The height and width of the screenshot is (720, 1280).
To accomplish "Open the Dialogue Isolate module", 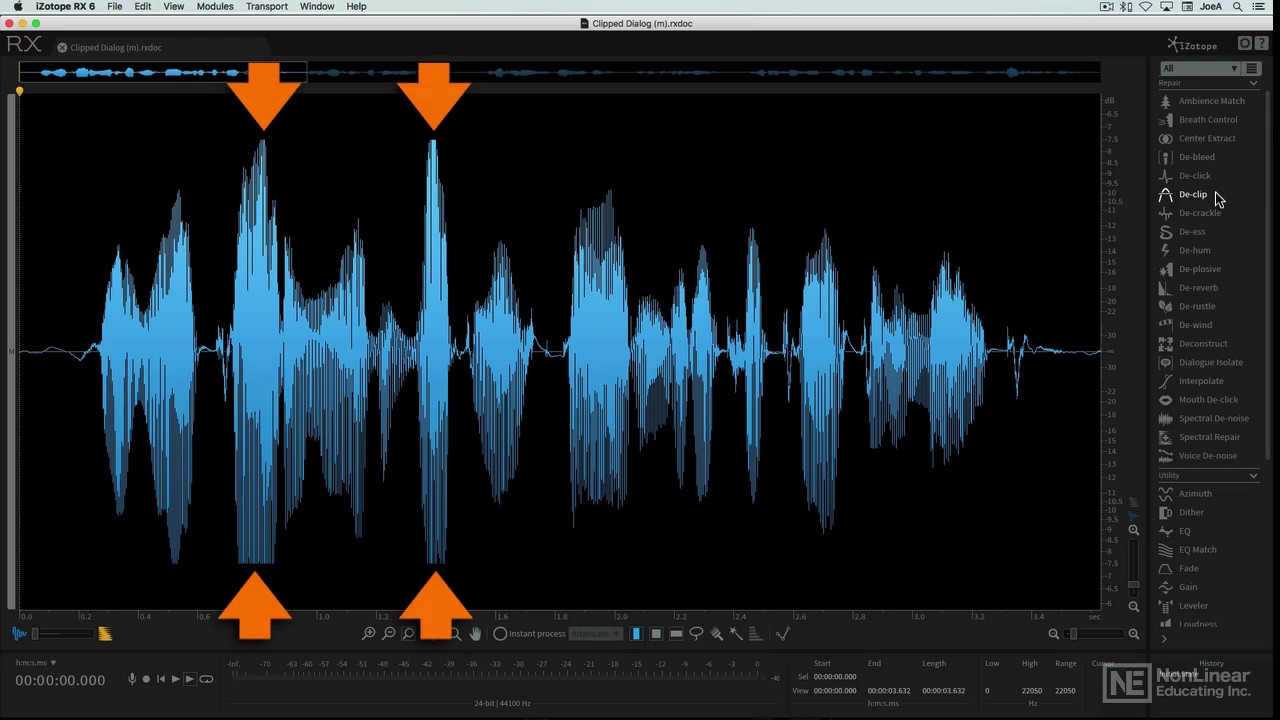I will pyautogui.click(x=1201, y=362).
